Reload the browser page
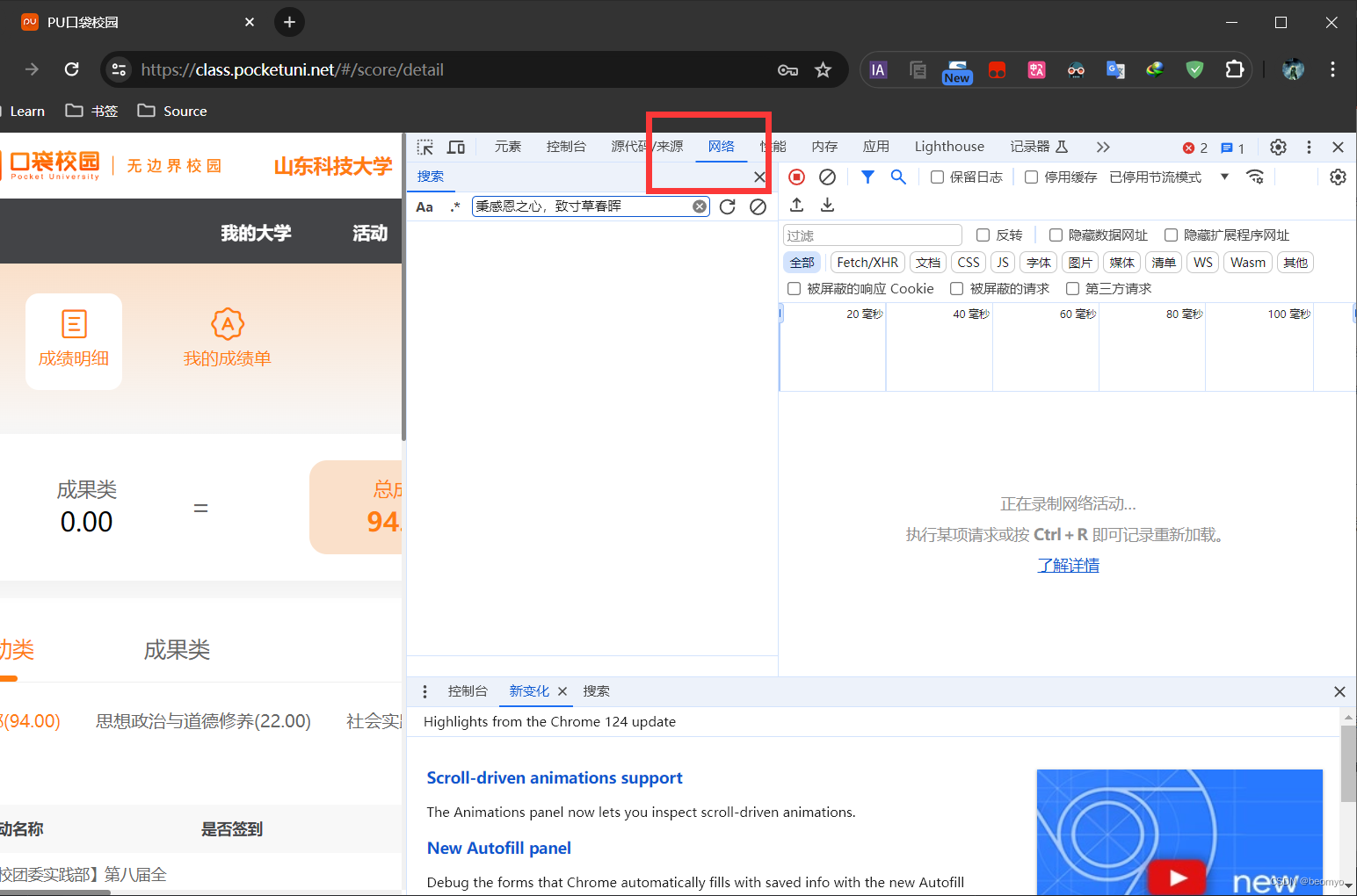This screenshot has width=1357, height=896. click(72, 69)
